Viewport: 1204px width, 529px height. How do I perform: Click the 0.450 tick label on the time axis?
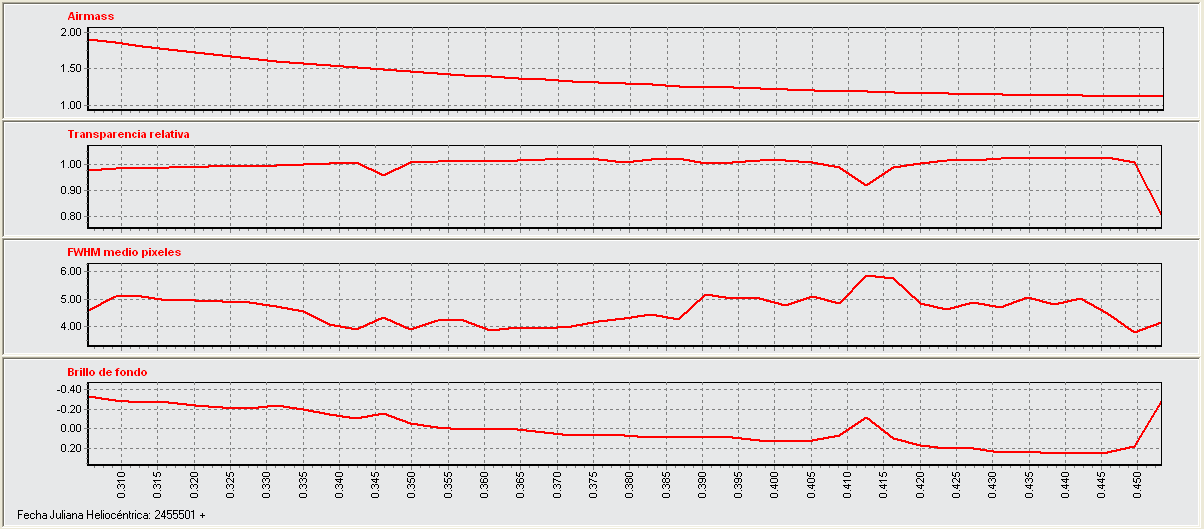point(1137,486)
